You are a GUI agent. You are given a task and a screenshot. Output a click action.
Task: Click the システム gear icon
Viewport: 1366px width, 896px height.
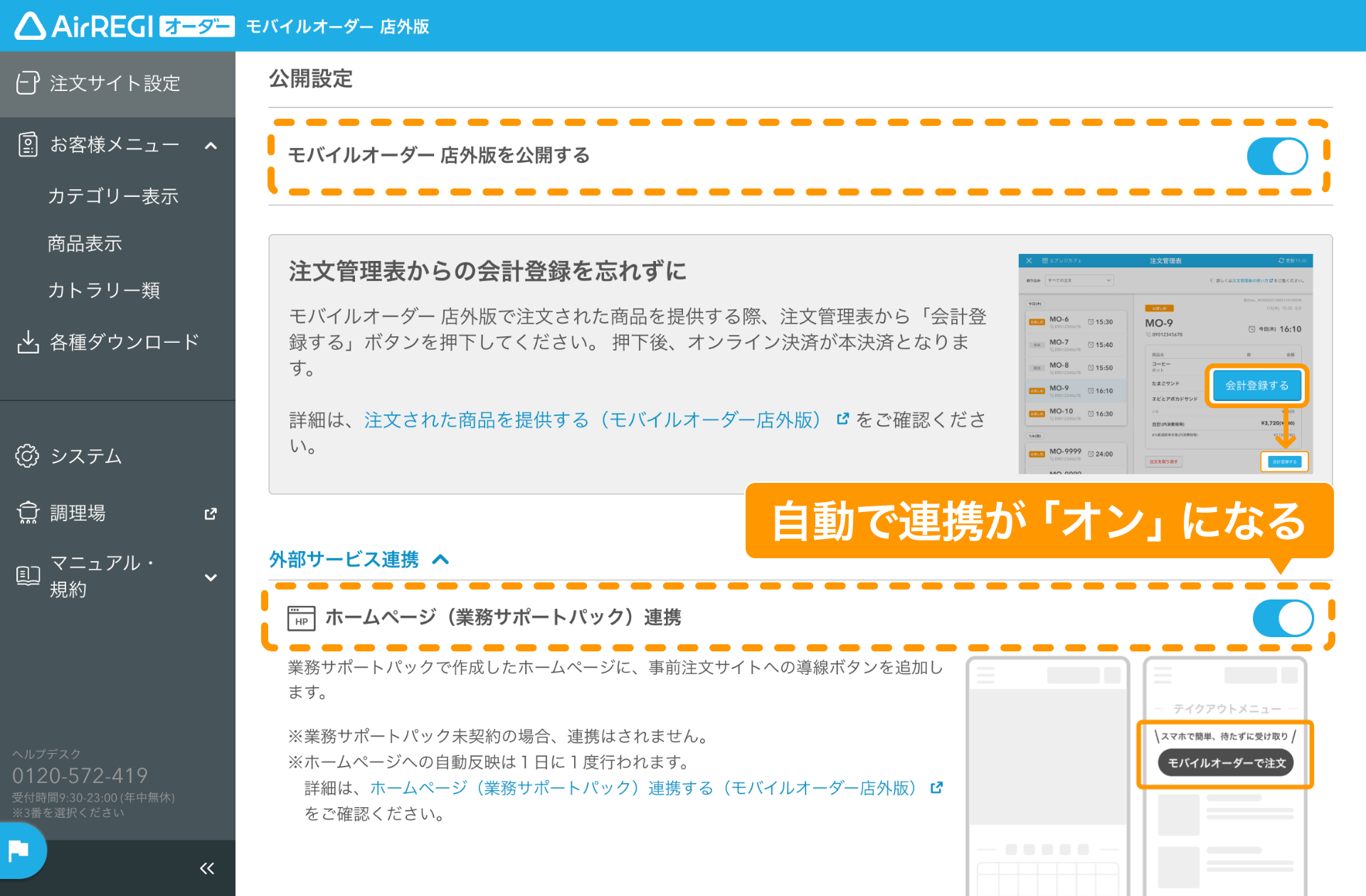click(27, 456)
